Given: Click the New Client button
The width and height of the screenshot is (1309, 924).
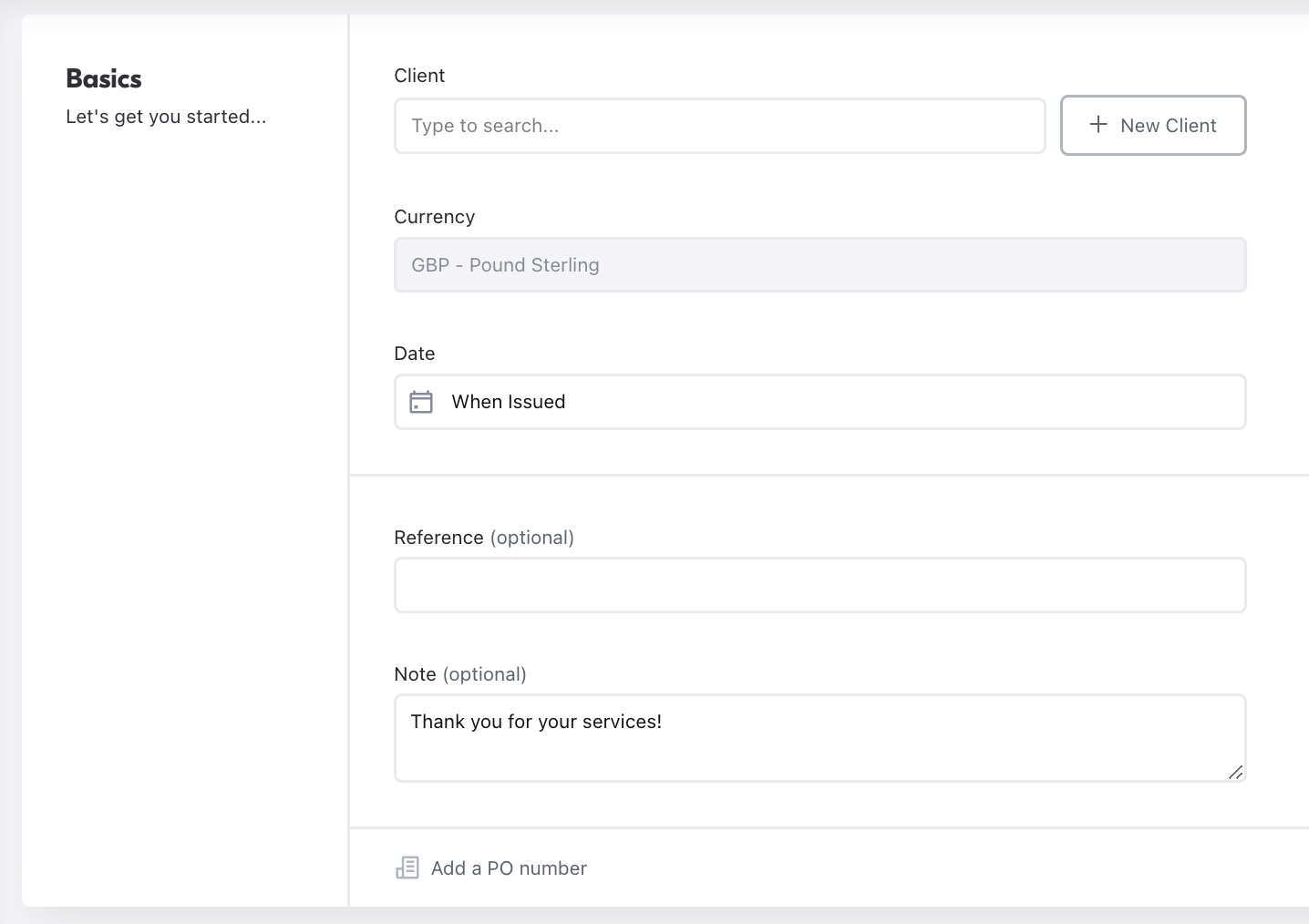Looking at the screenshot, I should (1153, 126).
